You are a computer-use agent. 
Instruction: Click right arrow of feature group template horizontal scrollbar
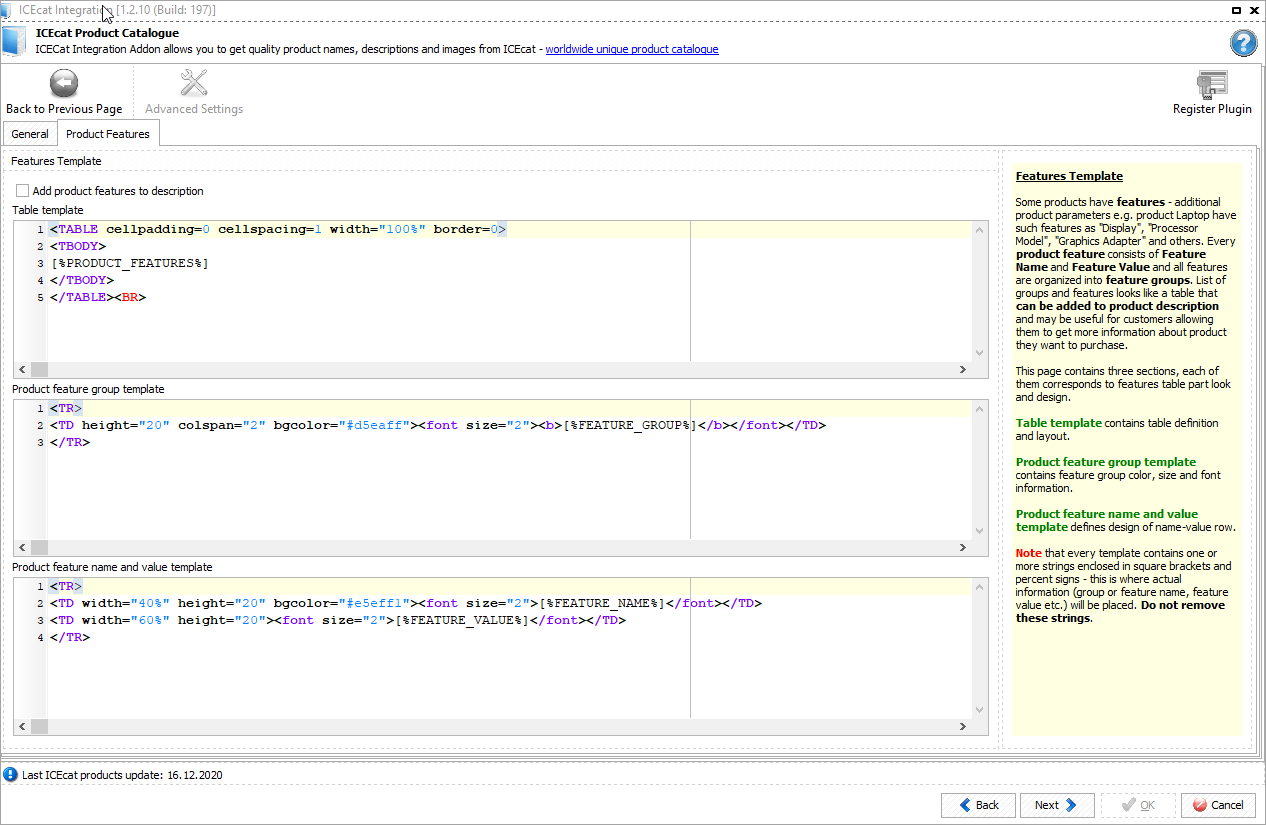coord(963,548)
